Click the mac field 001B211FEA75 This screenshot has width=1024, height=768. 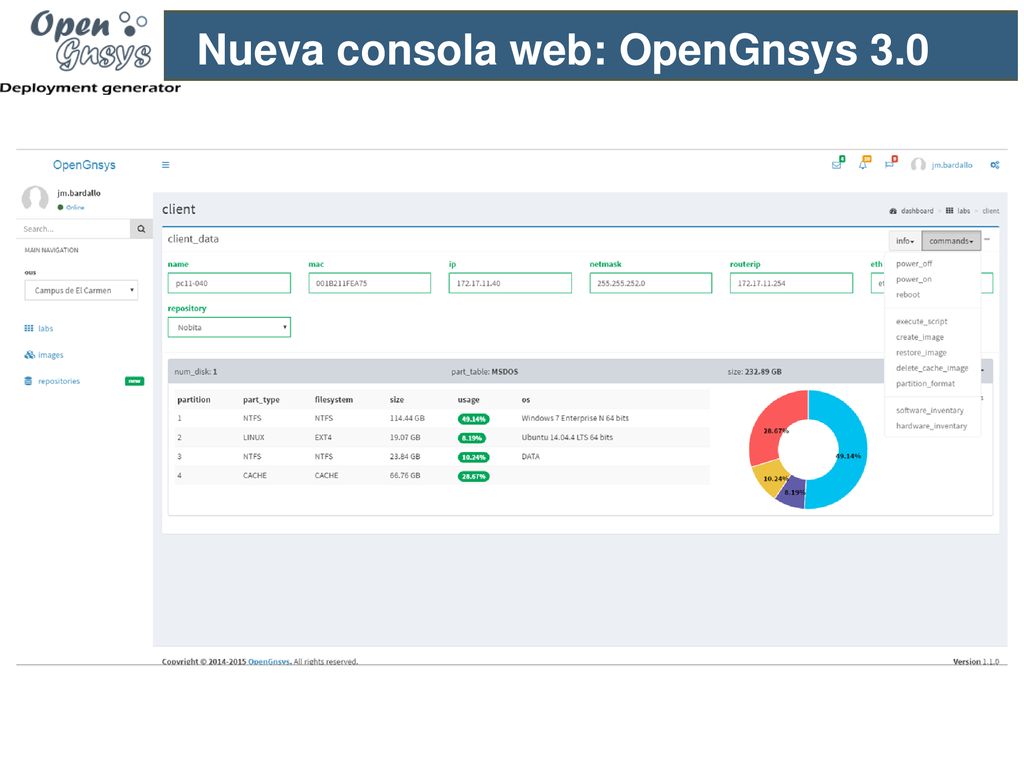pyautogui.click(x=370, y=283)
